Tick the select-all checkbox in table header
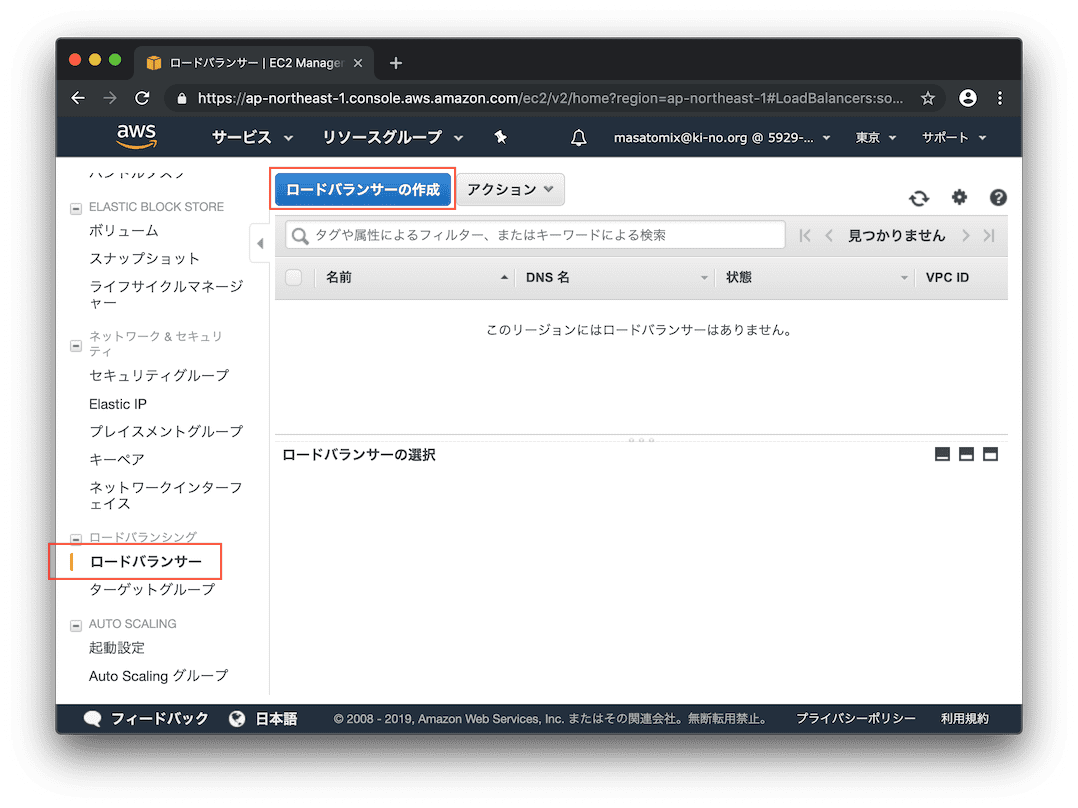The height and width of the screenshot is (808, 1078). click(294, 277)
